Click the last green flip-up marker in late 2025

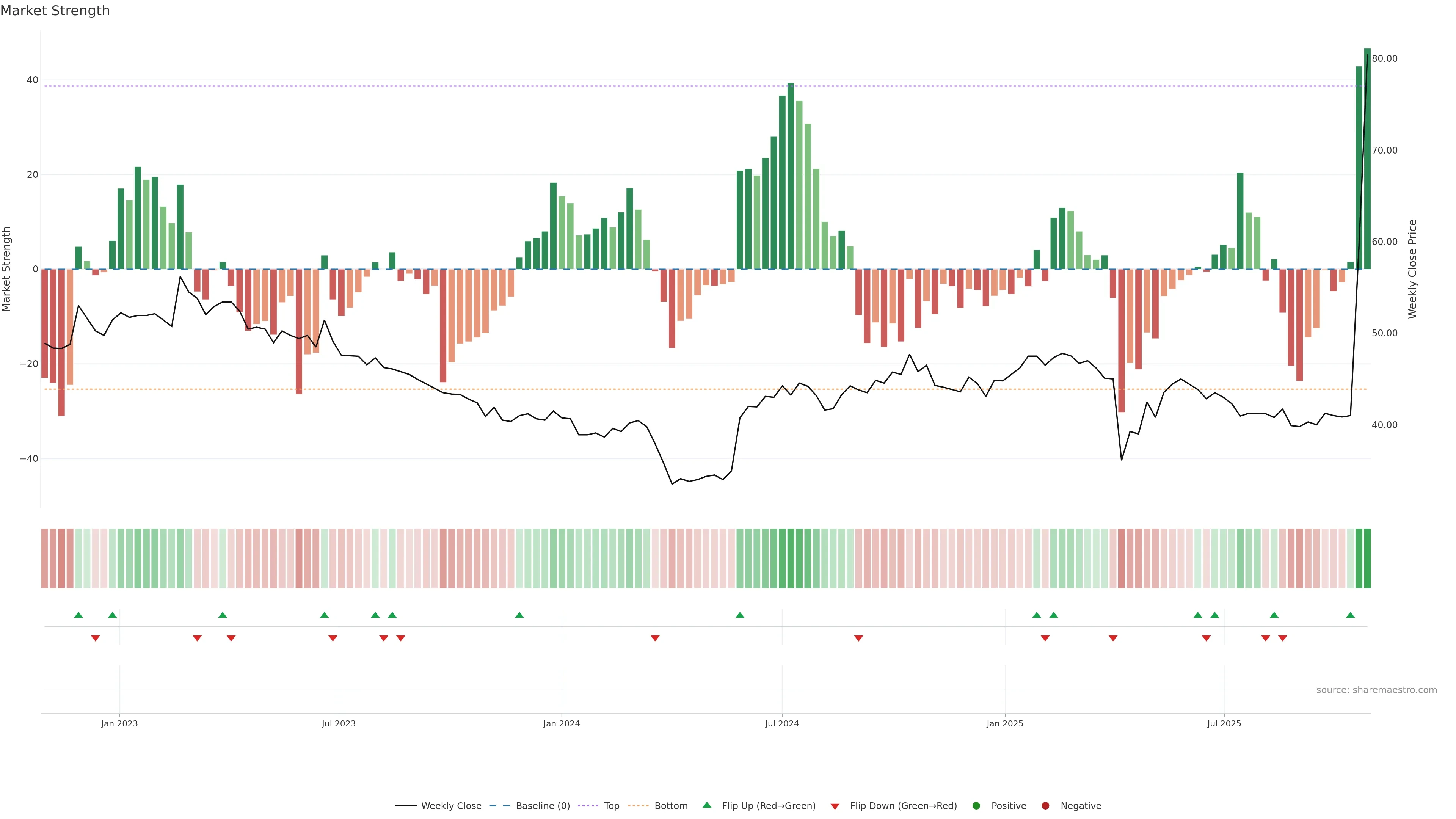click(x=1350, y=615)
